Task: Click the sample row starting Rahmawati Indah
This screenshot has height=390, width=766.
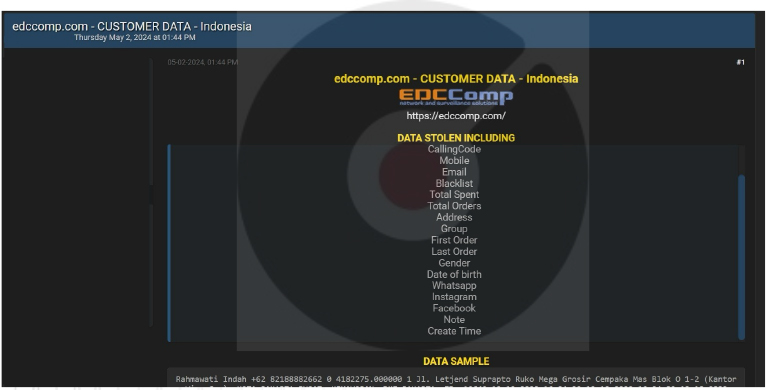Action: pyautogui.click(x=456, y=379)
